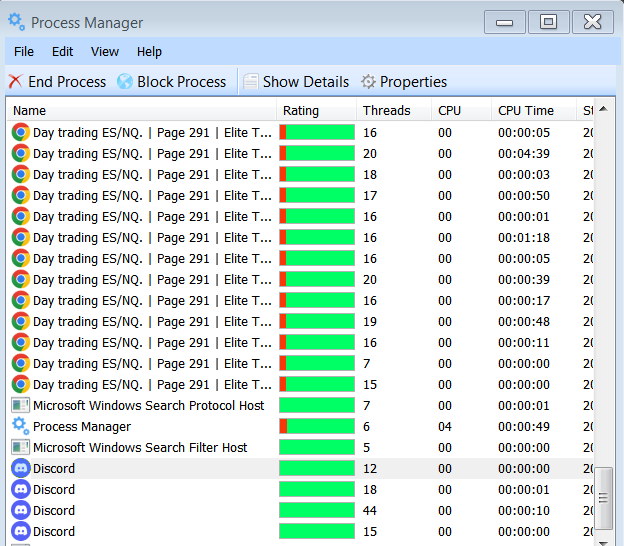The width and height of the screenshot is (624, 546).
Task: Click Chrome icon of row with CPU time 00:01:18
Action: pos(21,238)
